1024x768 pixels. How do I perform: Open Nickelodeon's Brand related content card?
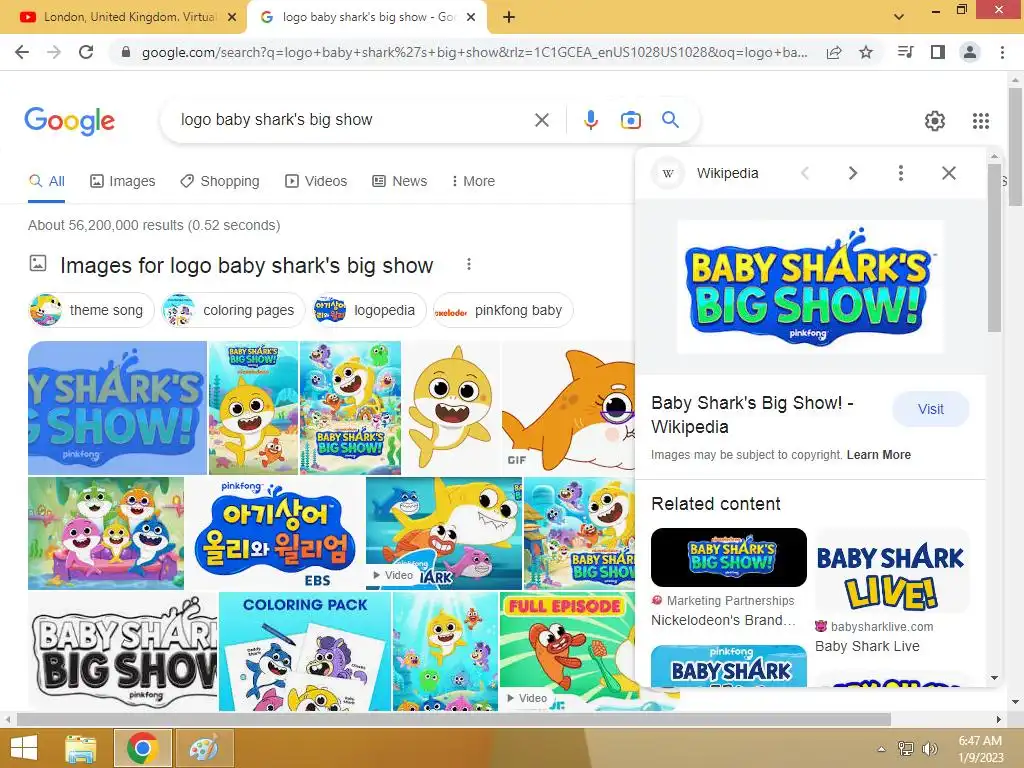click(x=729, y=578)
